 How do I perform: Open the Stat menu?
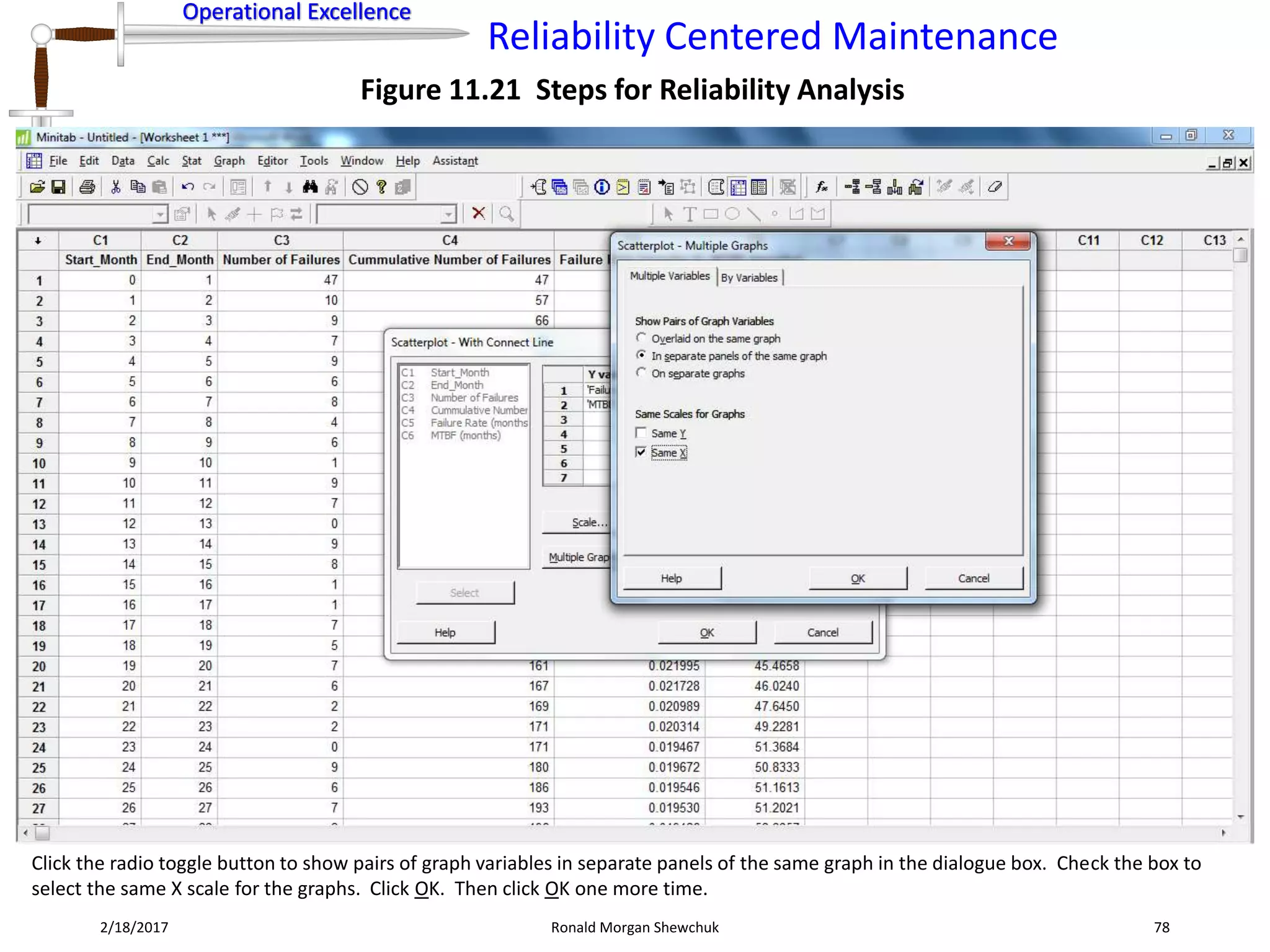(192, 161)
